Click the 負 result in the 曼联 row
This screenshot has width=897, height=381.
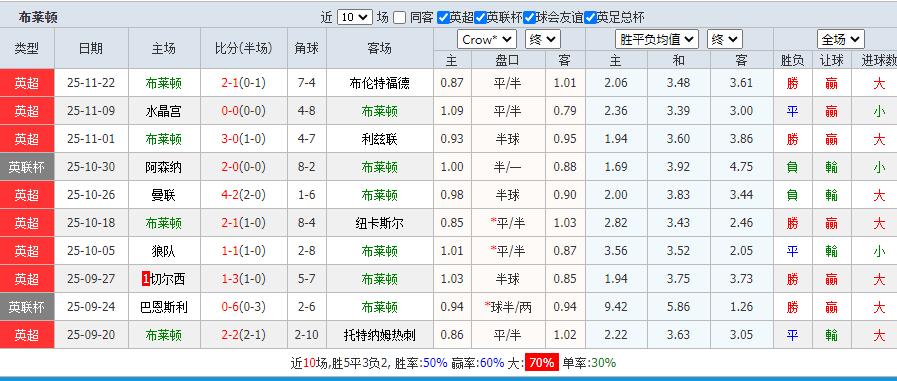click(792, 195)
